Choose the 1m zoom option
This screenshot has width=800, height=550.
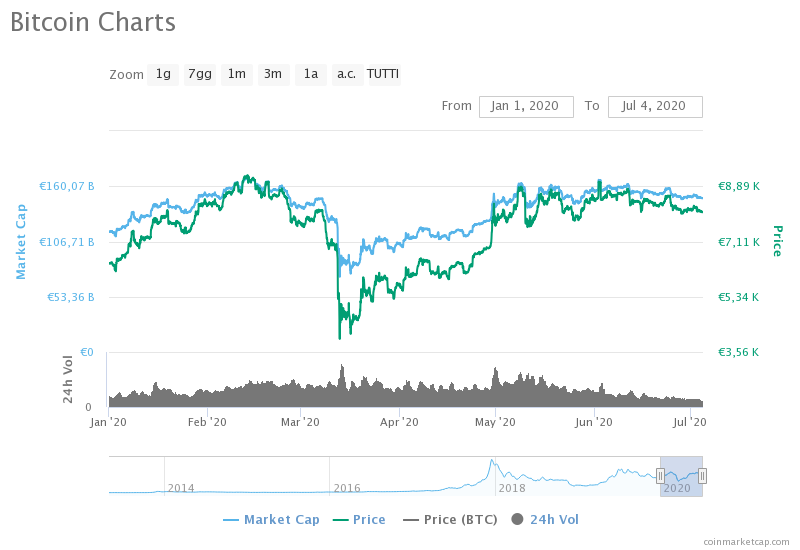[x=237, y=74]
